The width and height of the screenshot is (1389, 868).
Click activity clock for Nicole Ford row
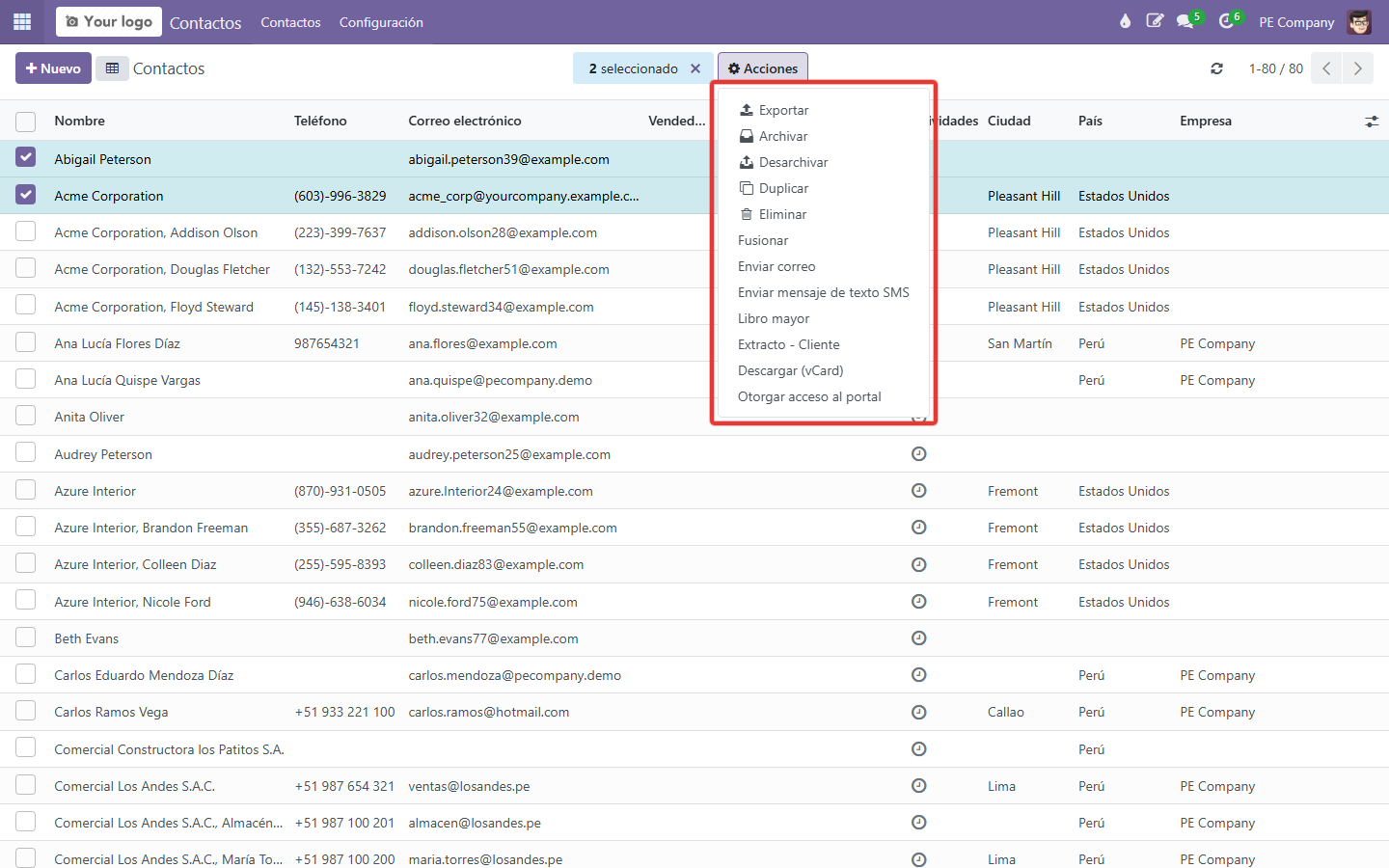coord(919,602)
